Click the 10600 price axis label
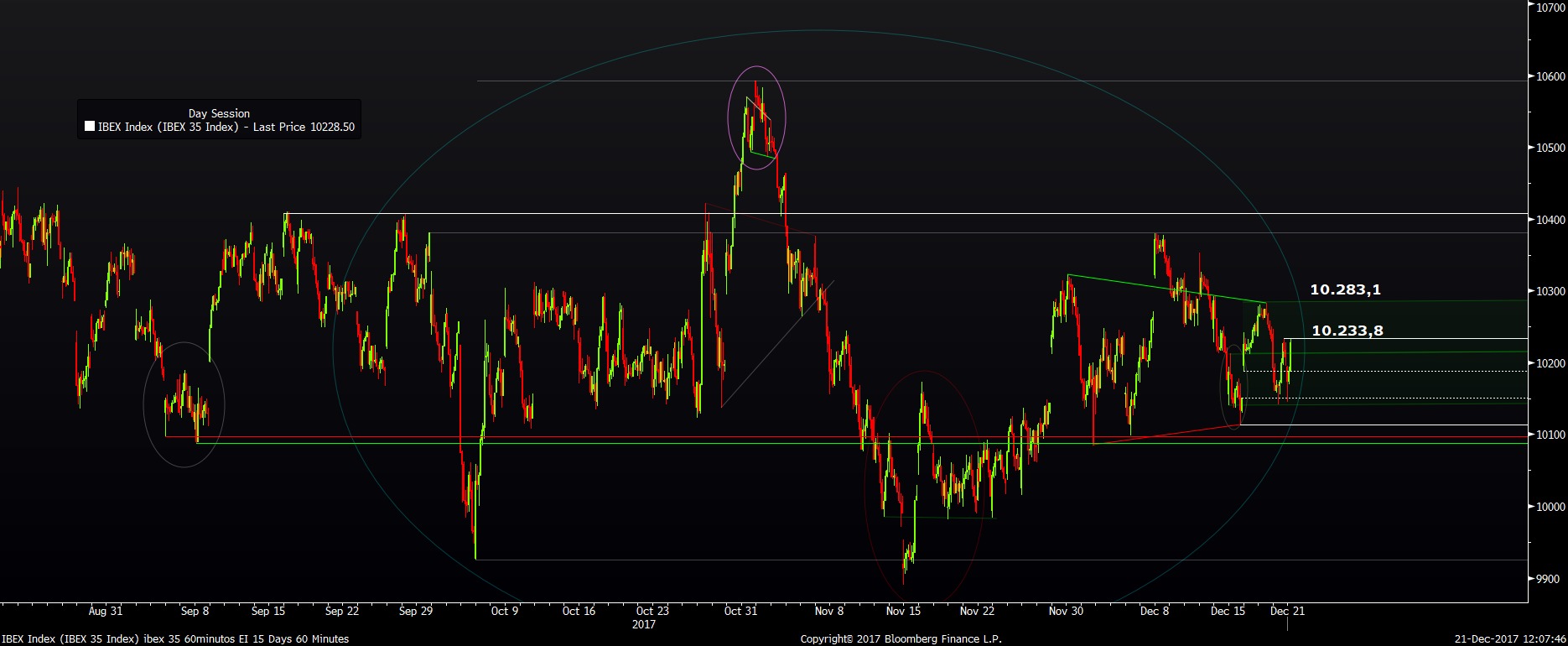1568x646 pixels. (x=1550, y=76)
